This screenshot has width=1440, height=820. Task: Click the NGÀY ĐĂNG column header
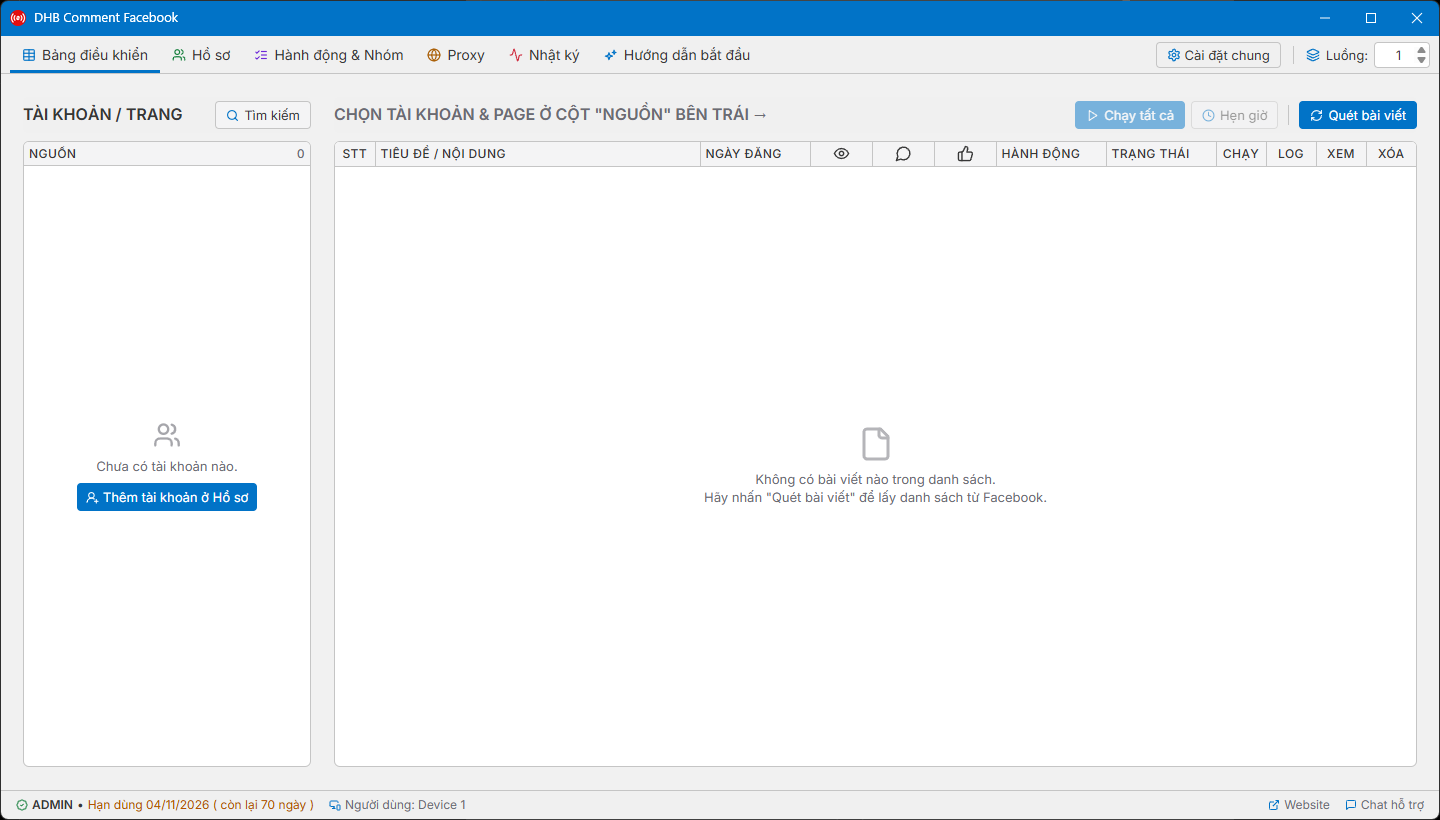755,154
